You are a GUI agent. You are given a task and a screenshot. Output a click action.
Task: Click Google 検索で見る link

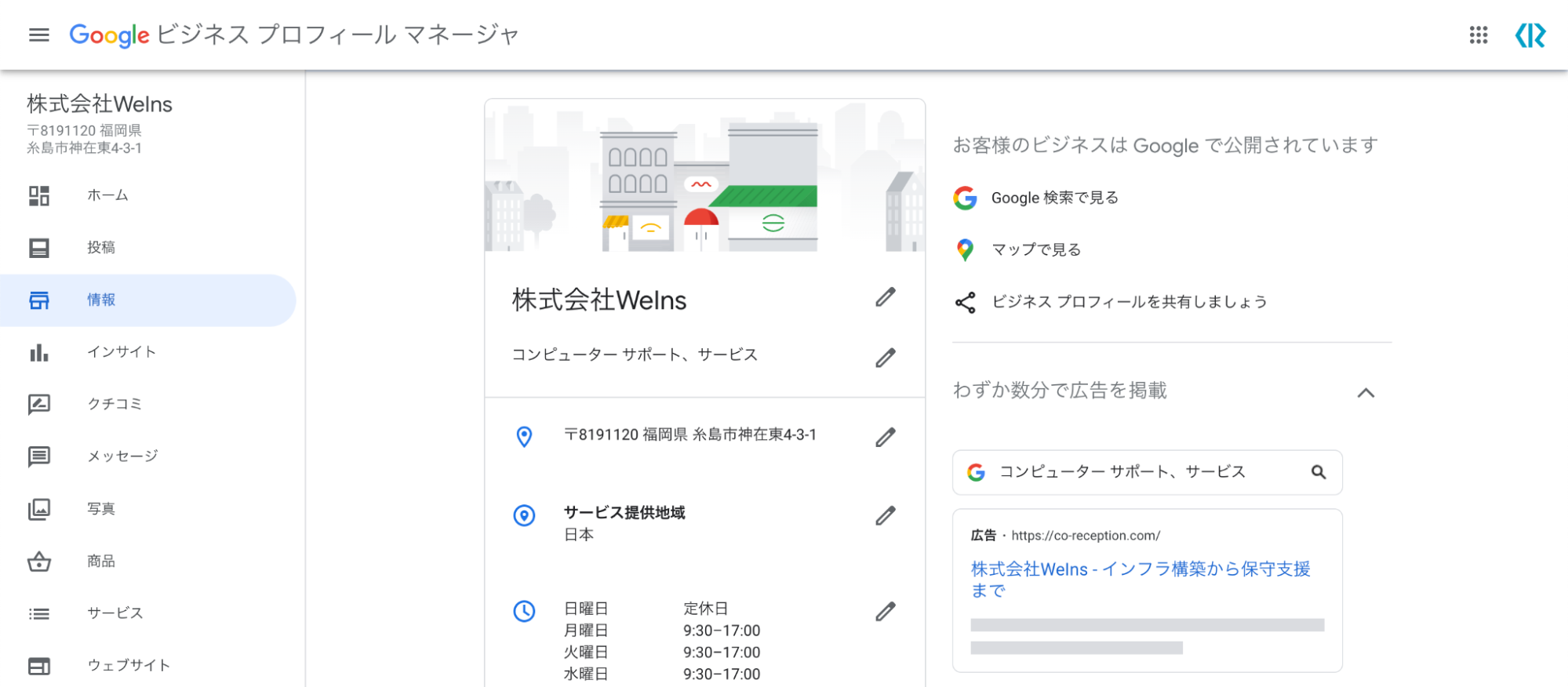1054,198
